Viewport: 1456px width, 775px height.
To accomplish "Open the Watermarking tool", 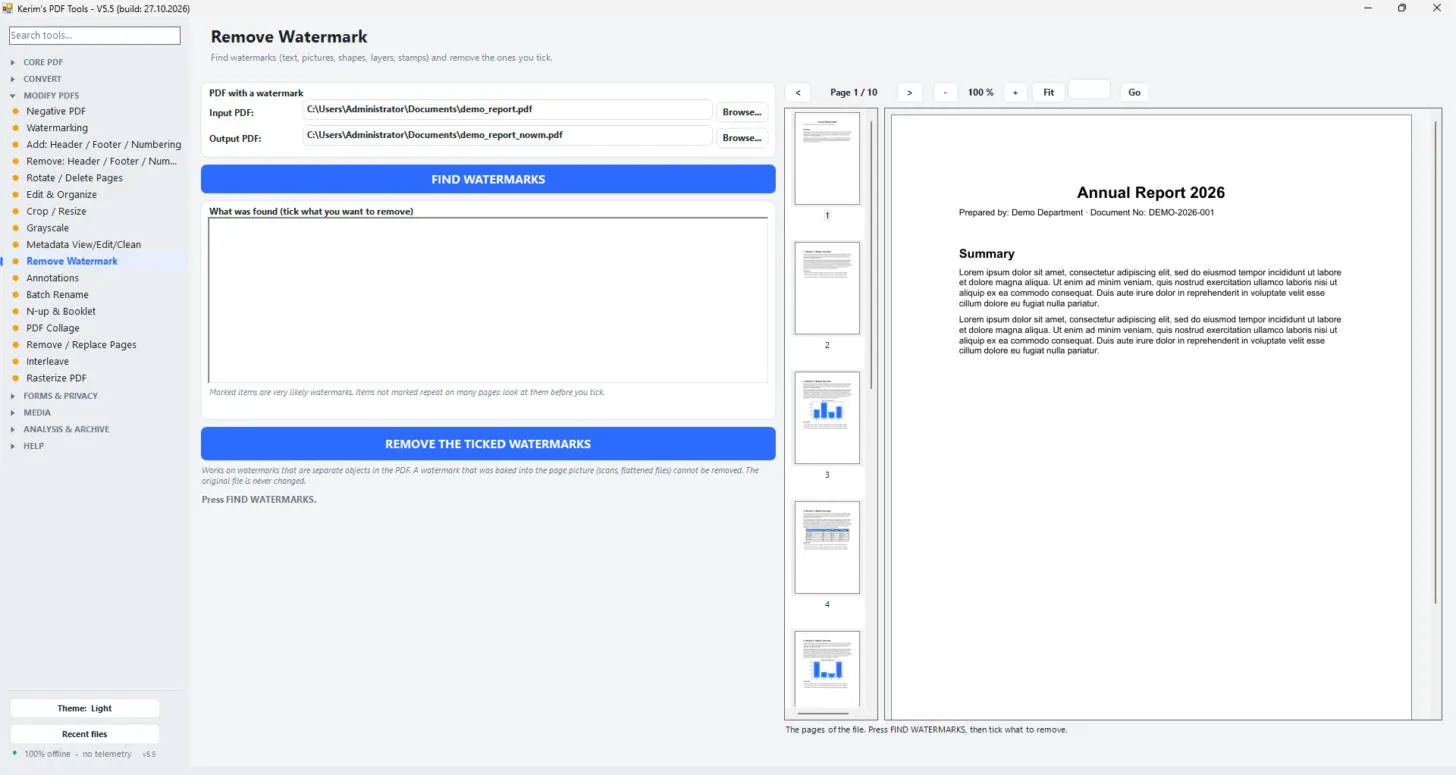I will (x=57, y=128).
